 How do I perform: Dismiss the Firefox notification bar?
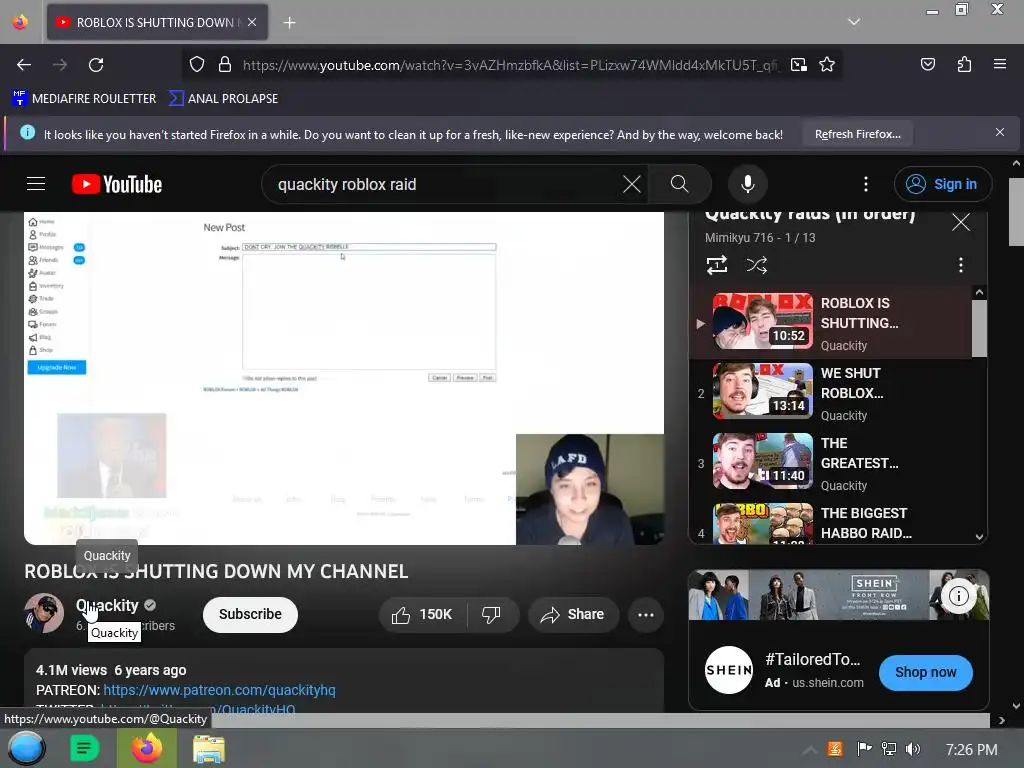[x=999, y=133]
